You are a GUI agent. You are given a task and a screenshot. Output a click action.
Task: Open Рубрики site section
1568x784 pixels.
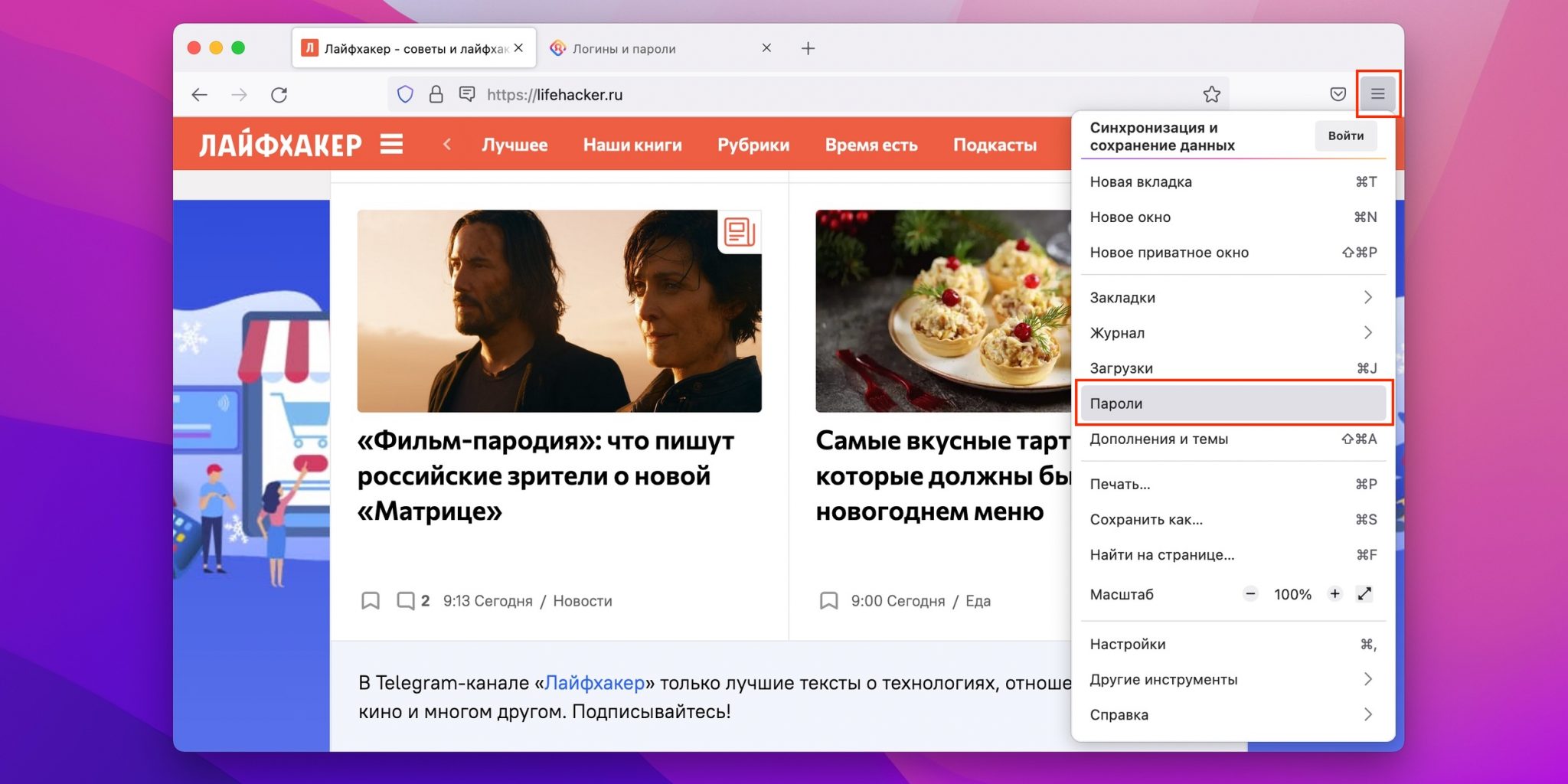point(753,145)
